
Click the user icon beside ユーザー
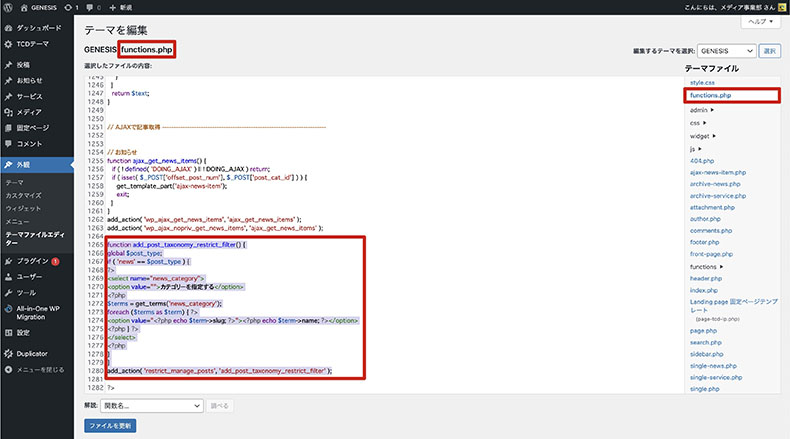[x=8, y=277]
